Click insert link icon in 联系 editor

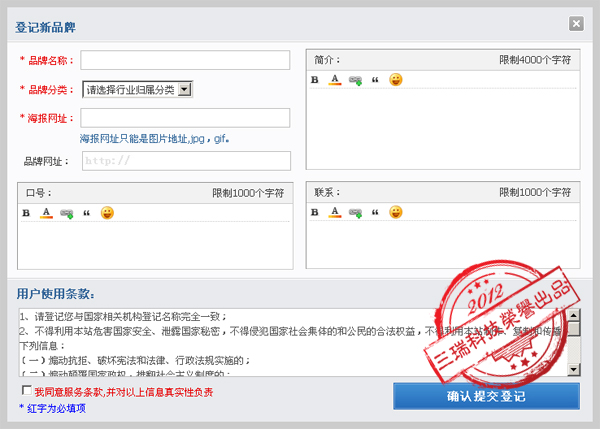(x=355, y=212)
